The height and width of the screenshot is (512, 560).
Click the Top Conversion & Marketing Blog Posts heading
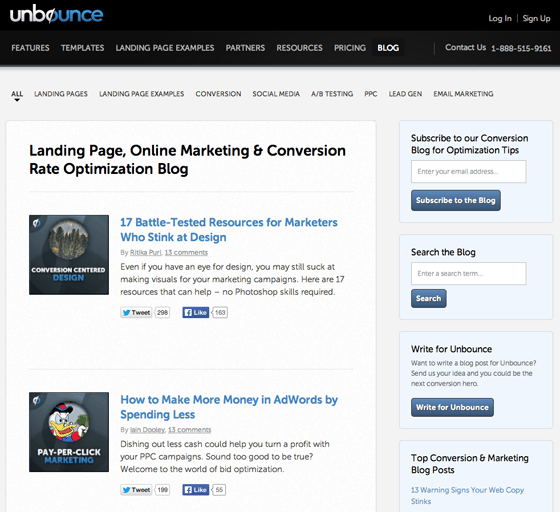(470, 464)
